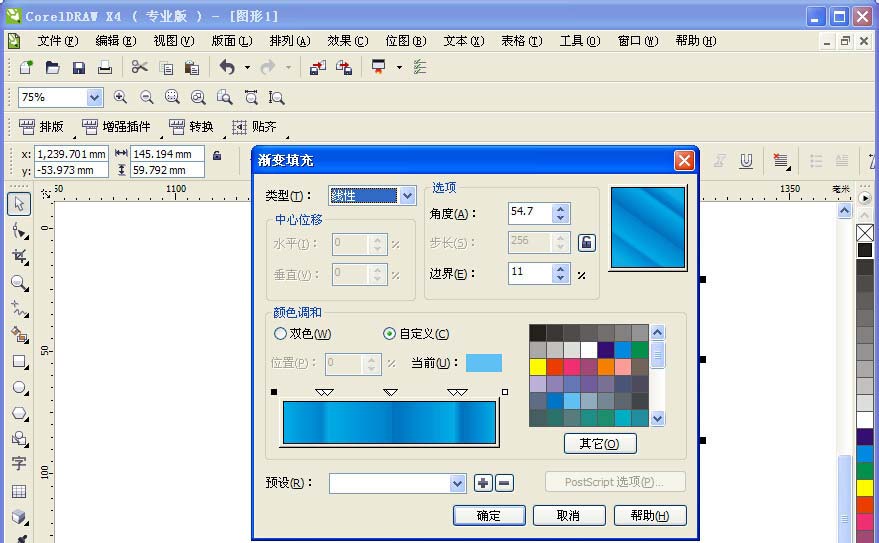
Task: Select the Pick arrow tool
Action: pos(19,204)
